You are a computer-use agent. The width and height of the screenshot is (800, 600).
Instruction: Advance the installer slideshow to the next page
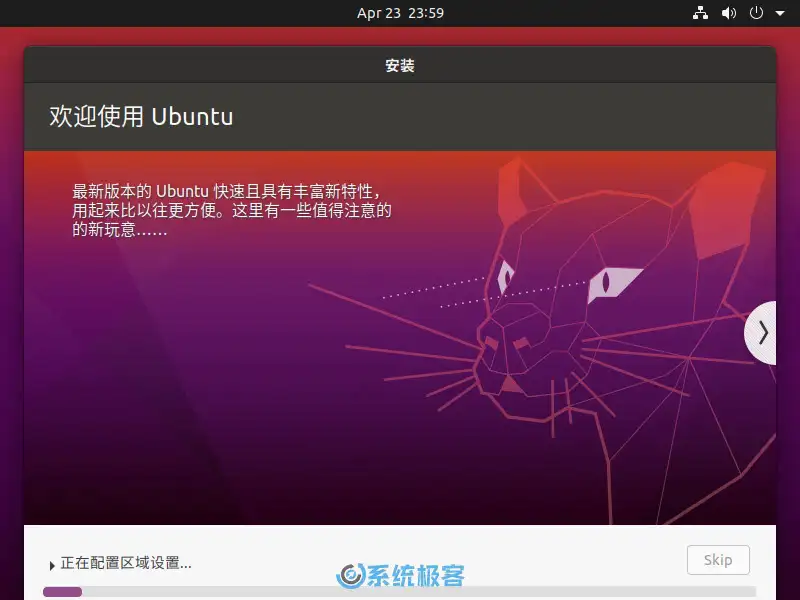(x=762, y=330)
